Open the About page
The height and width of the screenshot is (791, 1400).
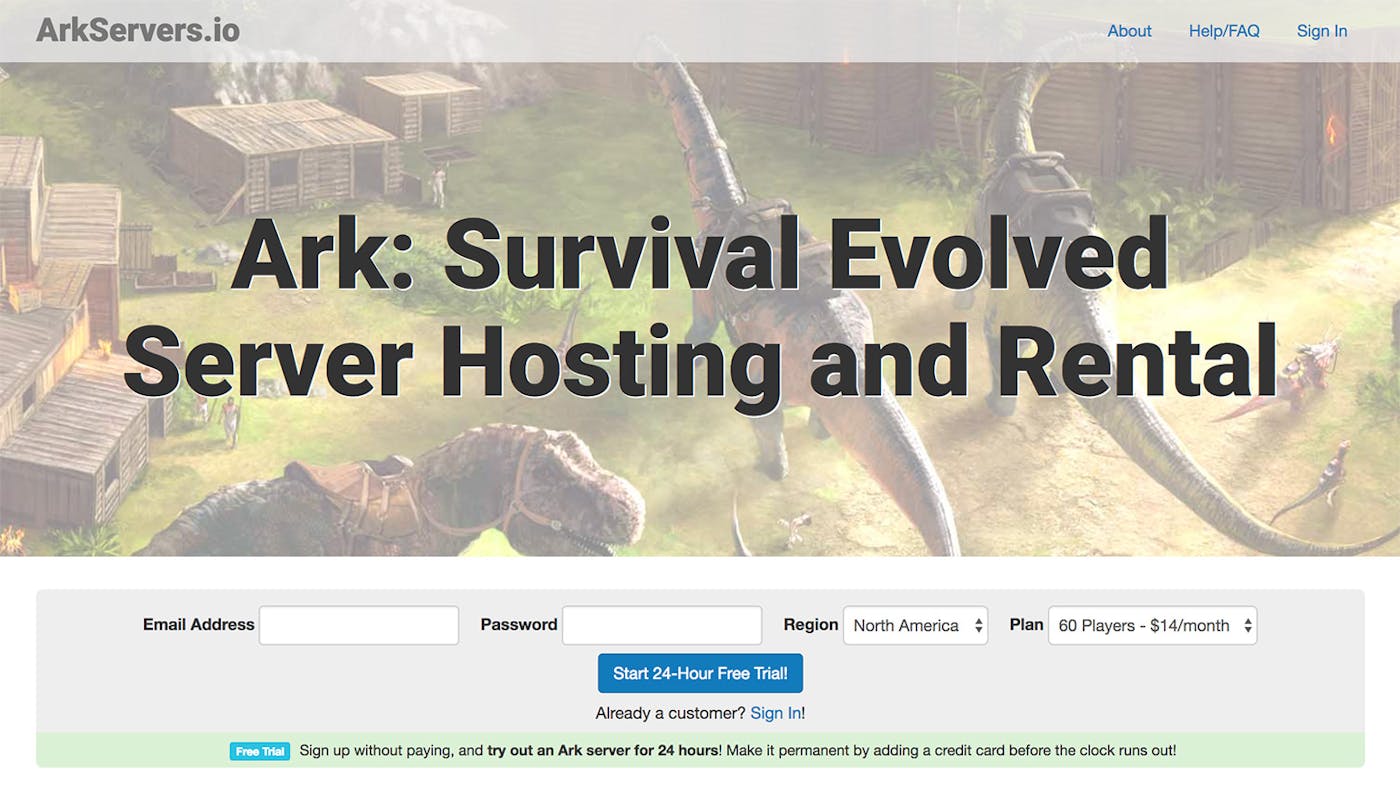[1129, 31]
